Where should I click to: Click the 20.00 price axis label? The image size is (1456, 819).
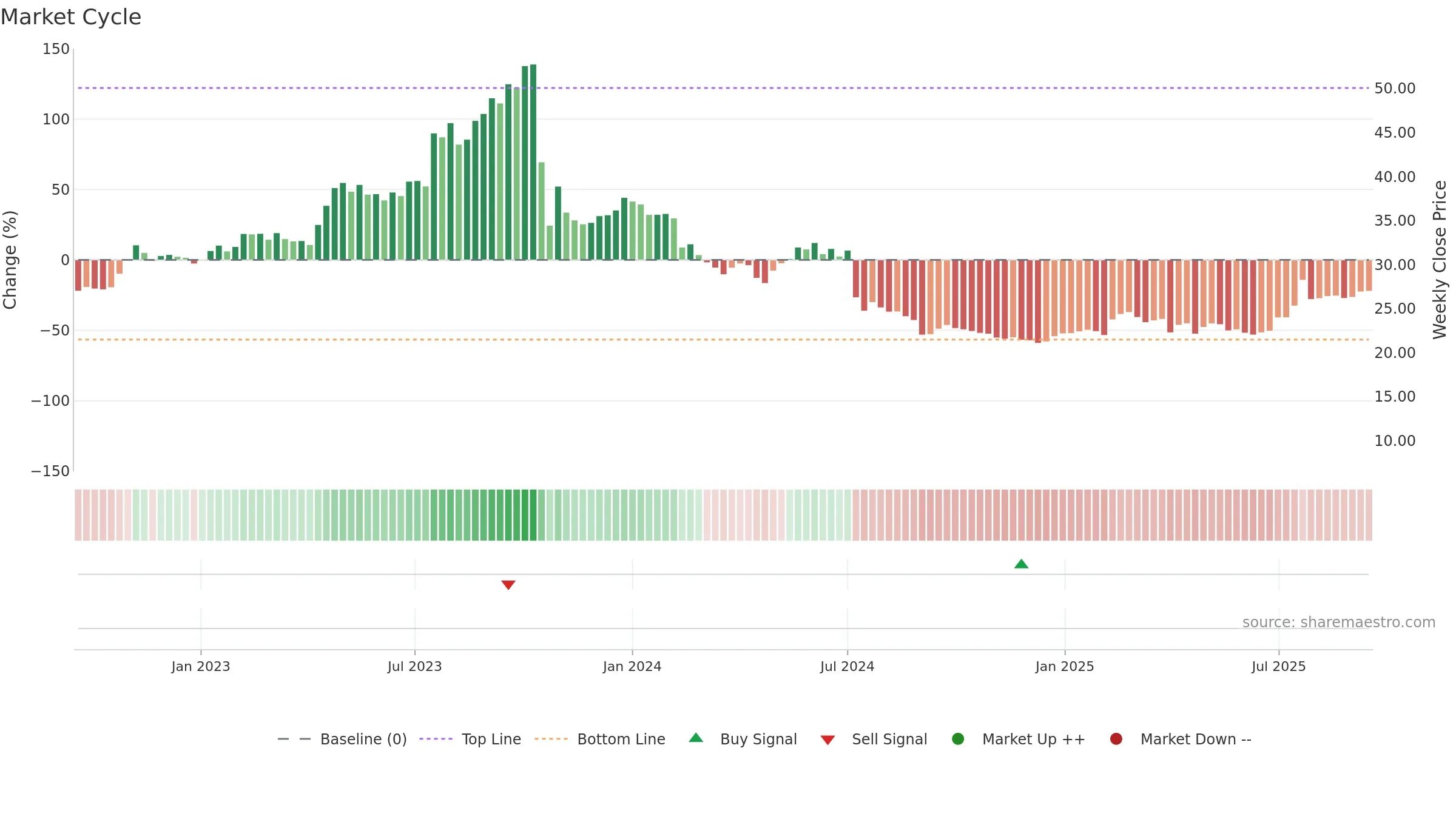1395,353
